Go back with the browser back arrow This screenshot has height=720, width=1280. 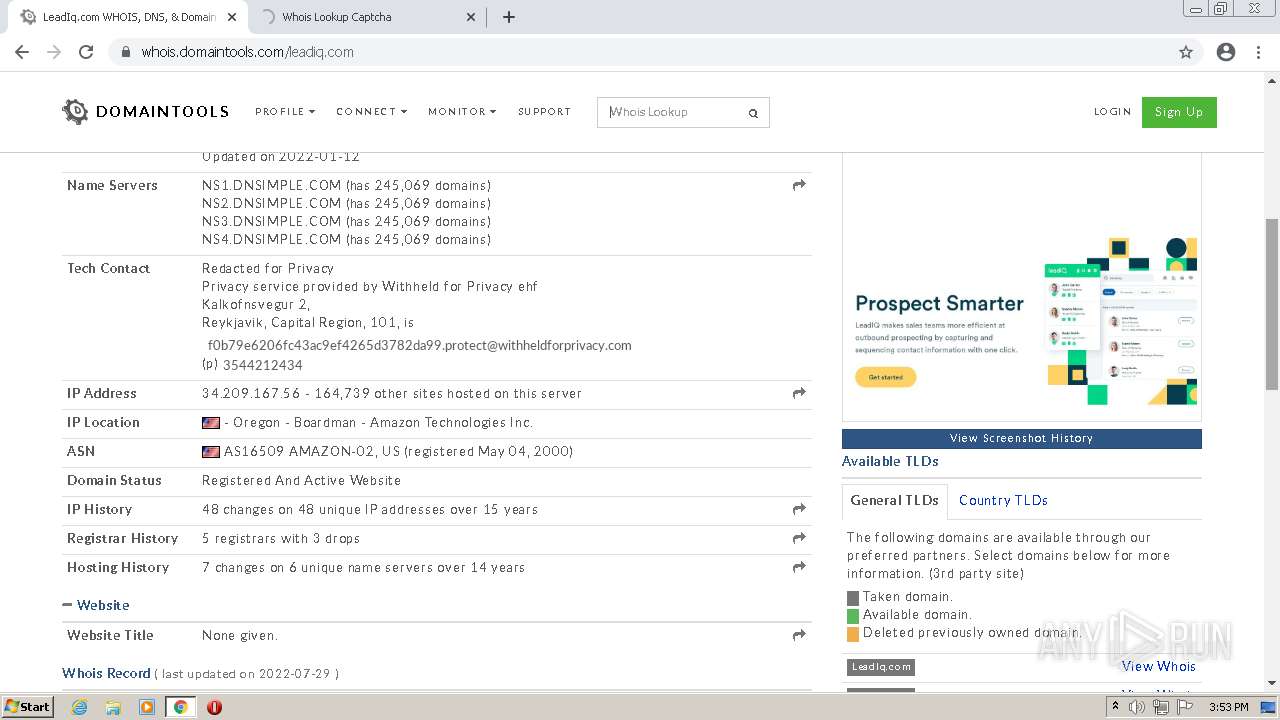coord(22,52)
